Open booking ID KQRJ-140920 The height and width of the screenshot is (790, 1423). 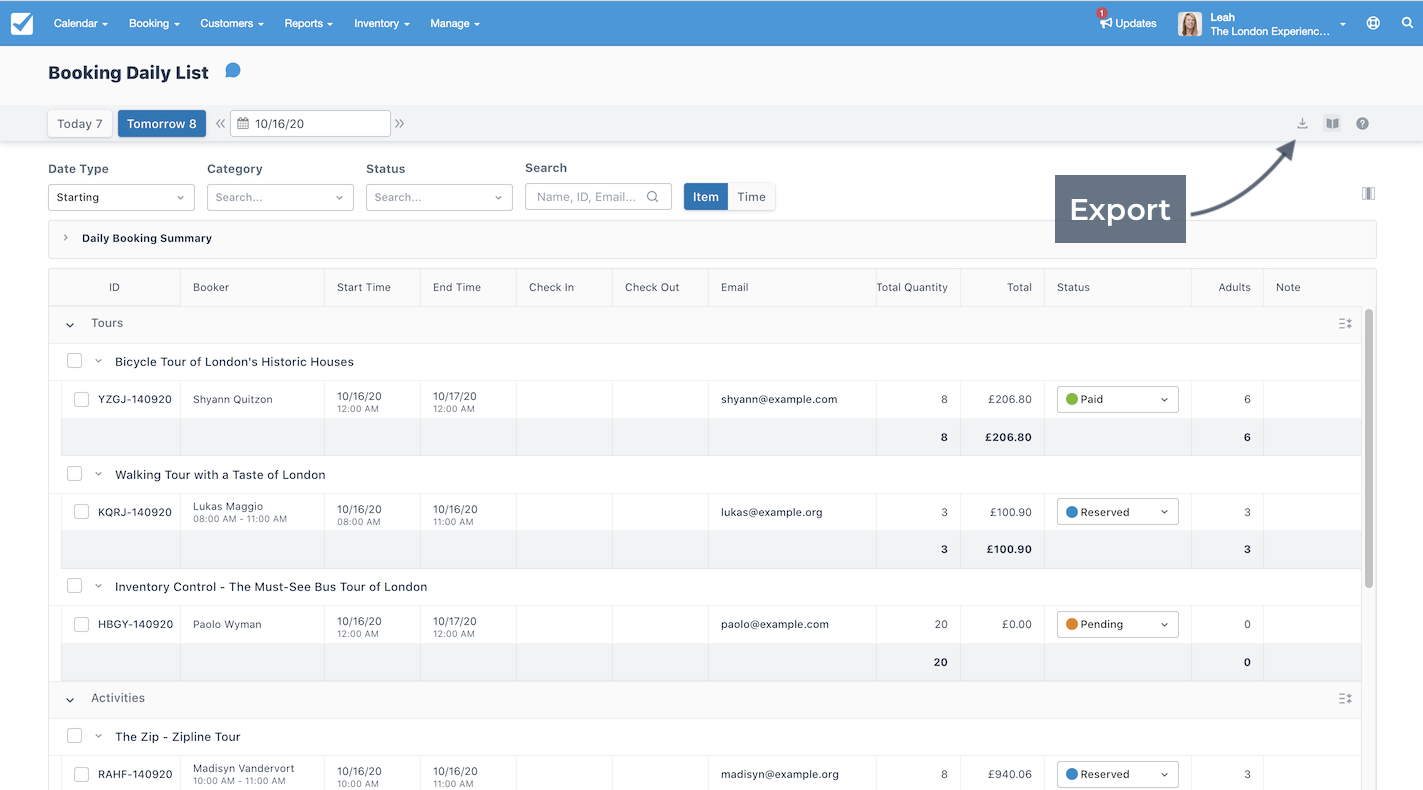tap(135, 512)
